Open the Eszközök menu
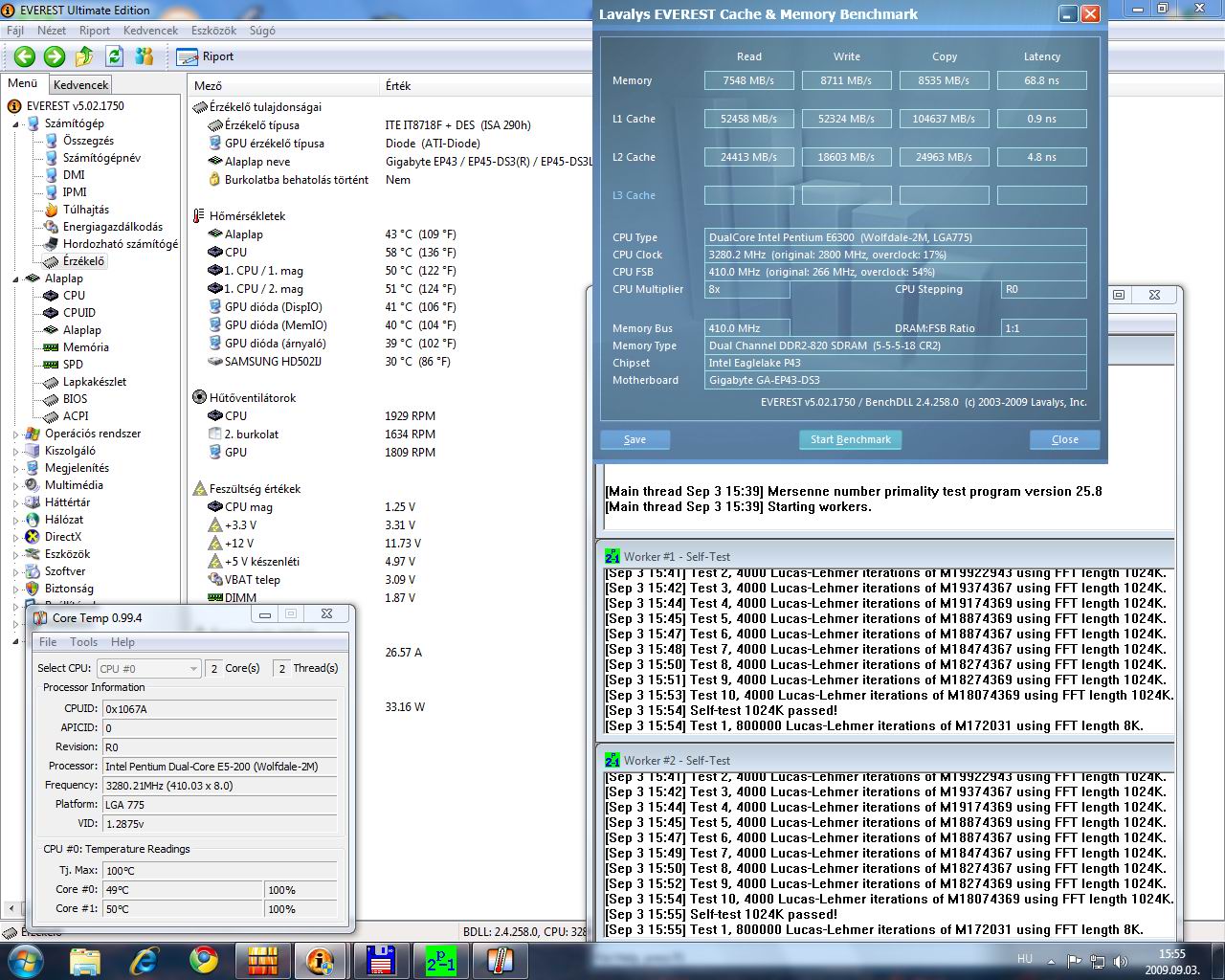 click(213, 31)
